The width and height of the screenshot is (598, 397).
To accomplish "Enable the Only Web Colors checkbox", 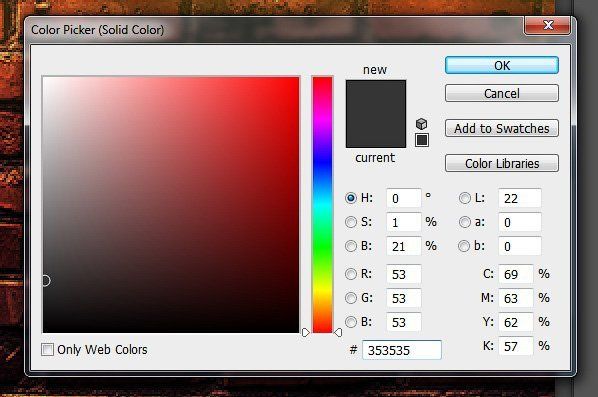I will [x=47, y=349].
